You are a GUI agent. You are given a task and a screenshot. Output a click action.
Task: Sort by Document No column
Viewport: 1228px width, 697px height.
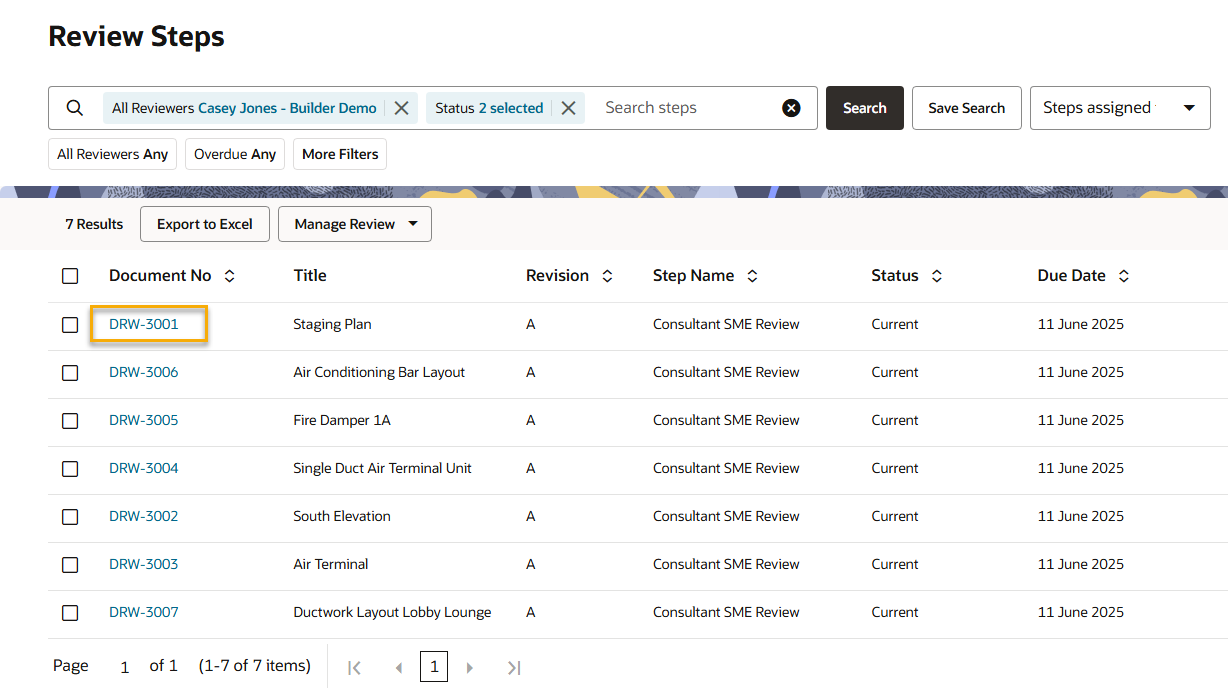click(230, 276)
